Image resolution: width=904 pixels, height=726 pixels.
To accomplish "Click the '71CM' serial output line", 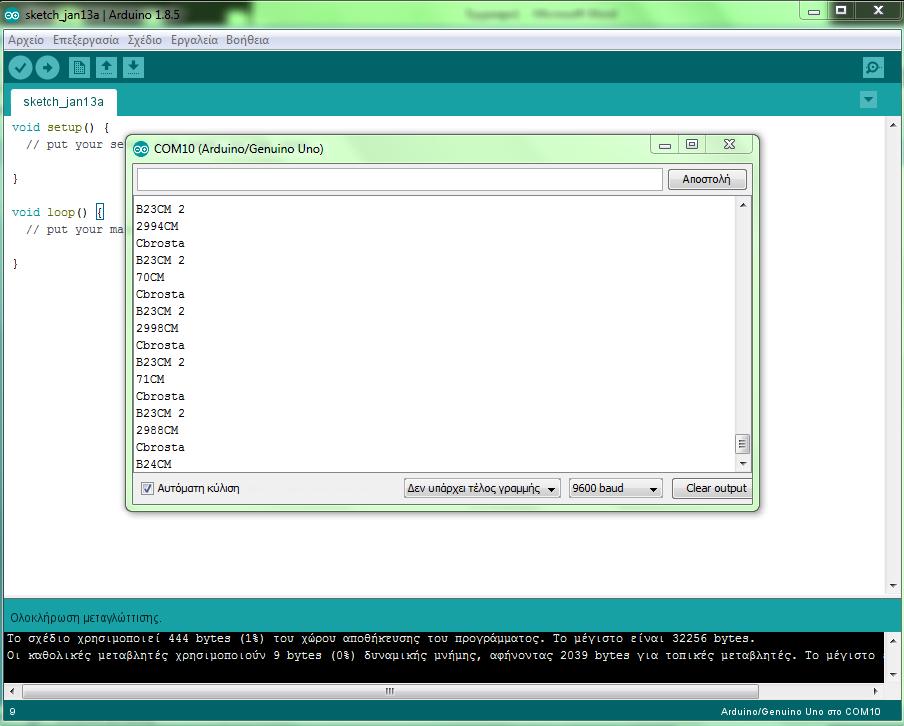I will [x=150, y=379].
